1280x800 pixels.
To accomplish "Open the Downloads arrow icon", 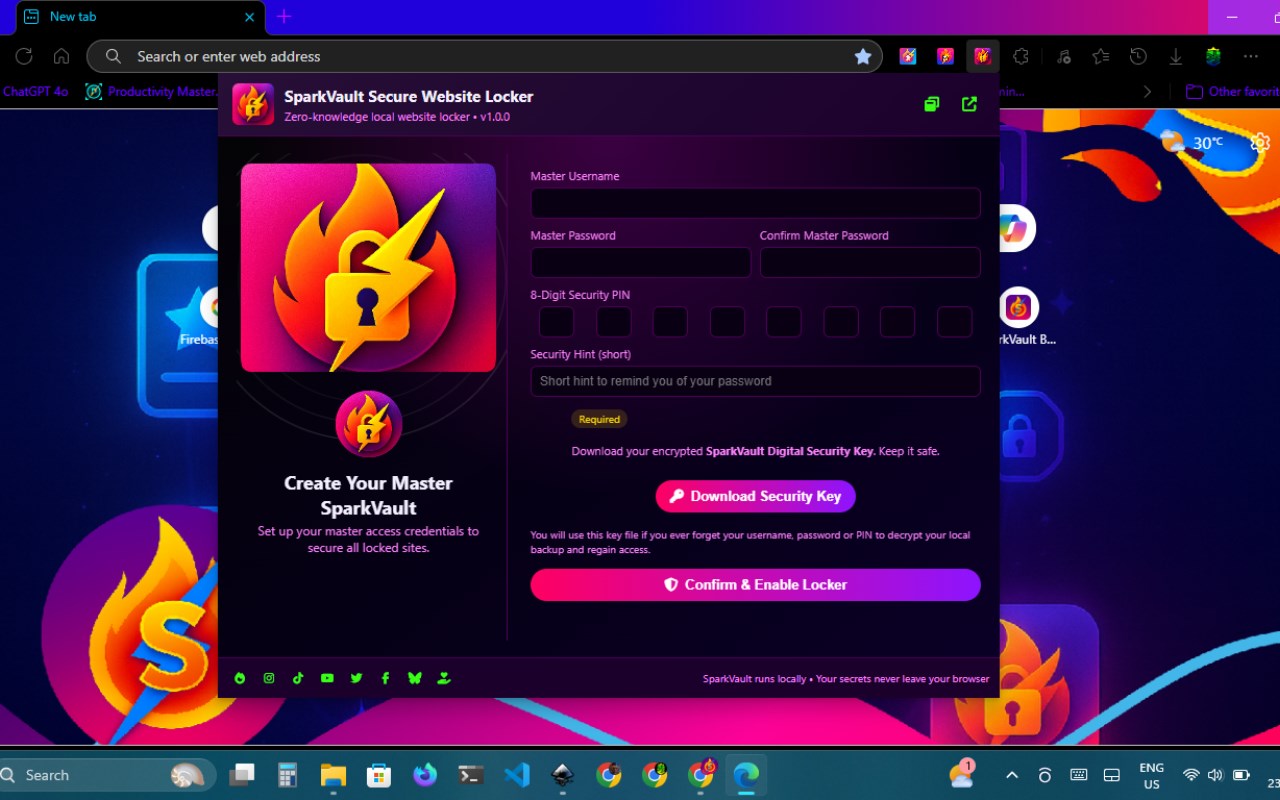I will tap(1176, 56).
